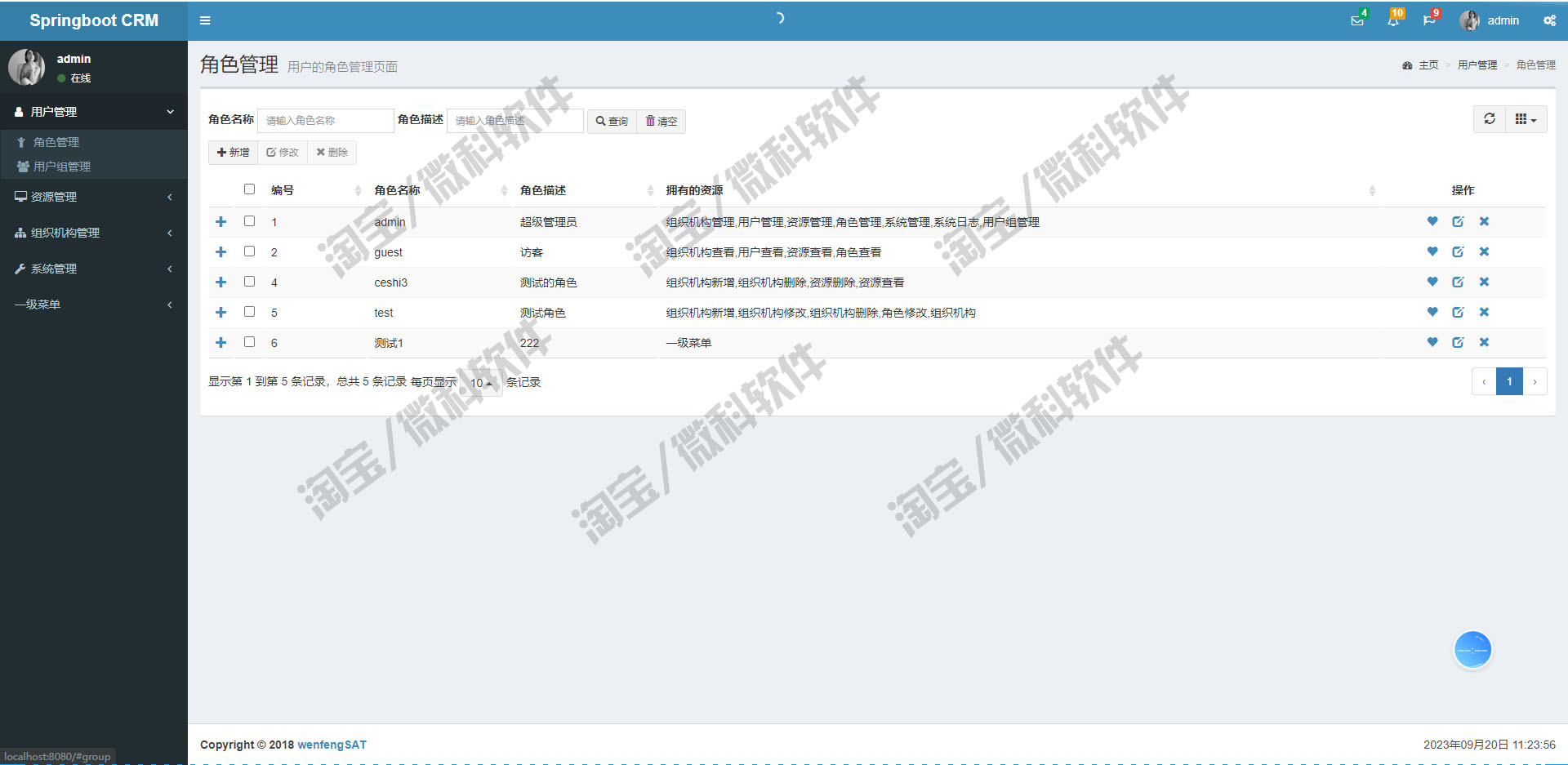
Task: Click edit icon for admin row
Action: [1458, 221]
